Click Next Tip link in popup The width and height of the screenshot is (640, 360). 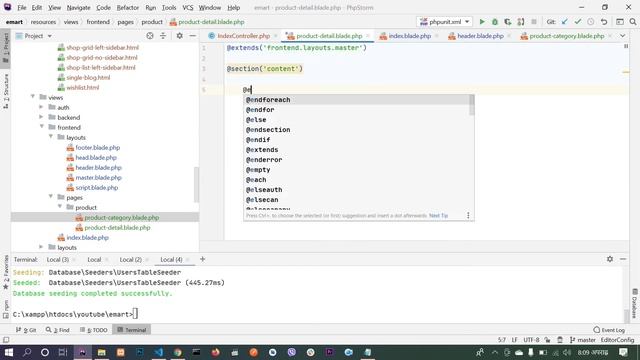[438, 216]
